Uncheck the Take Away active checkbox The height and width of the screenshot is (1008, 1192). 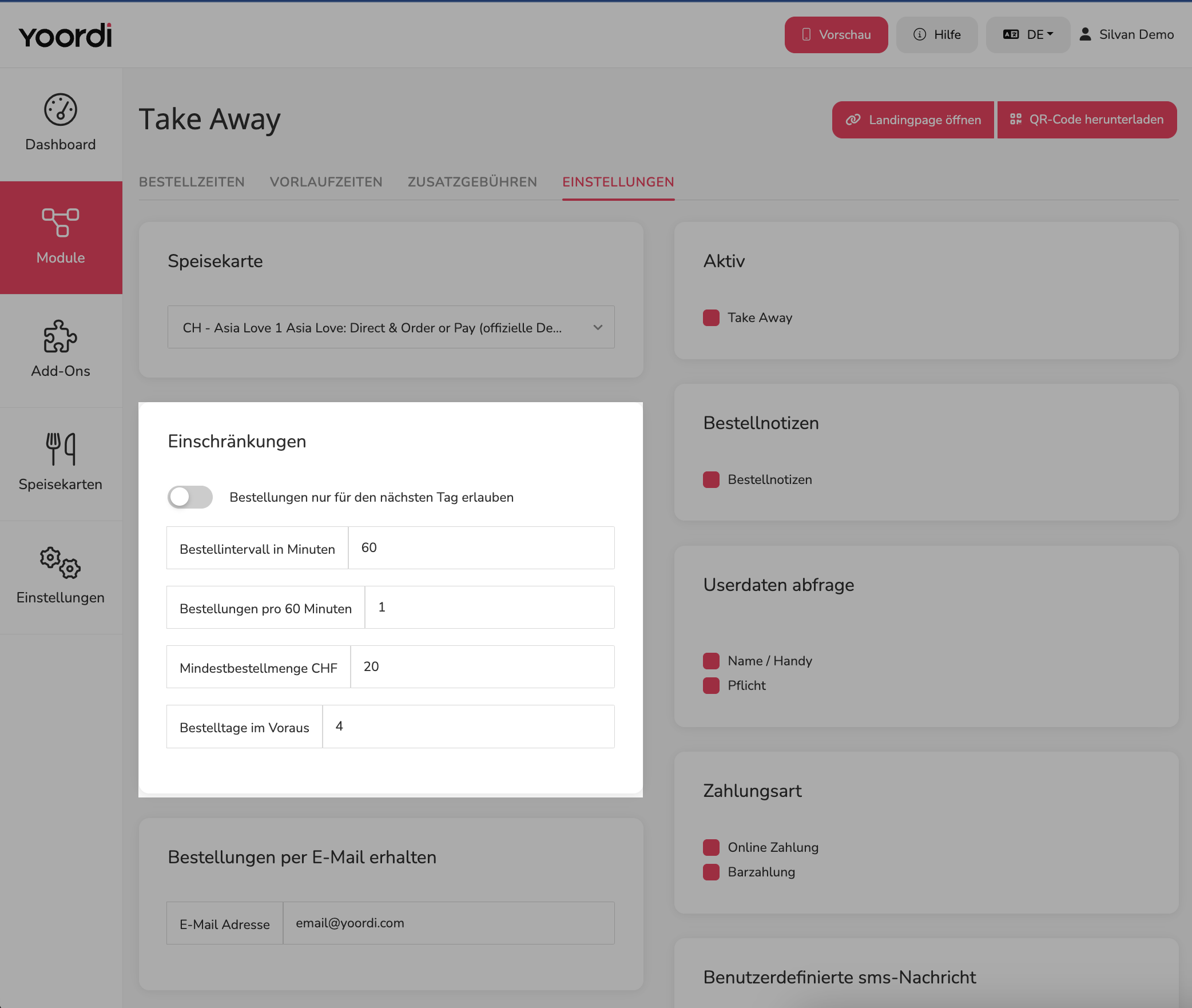(x=711, y=318)
